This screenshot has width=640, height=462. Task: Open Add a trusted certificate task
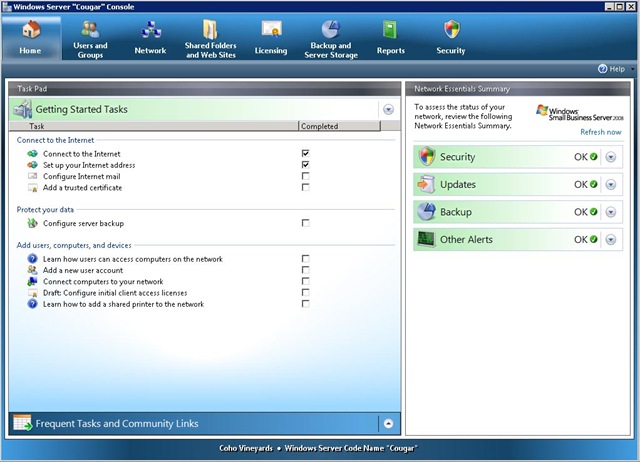click(82, 188)
